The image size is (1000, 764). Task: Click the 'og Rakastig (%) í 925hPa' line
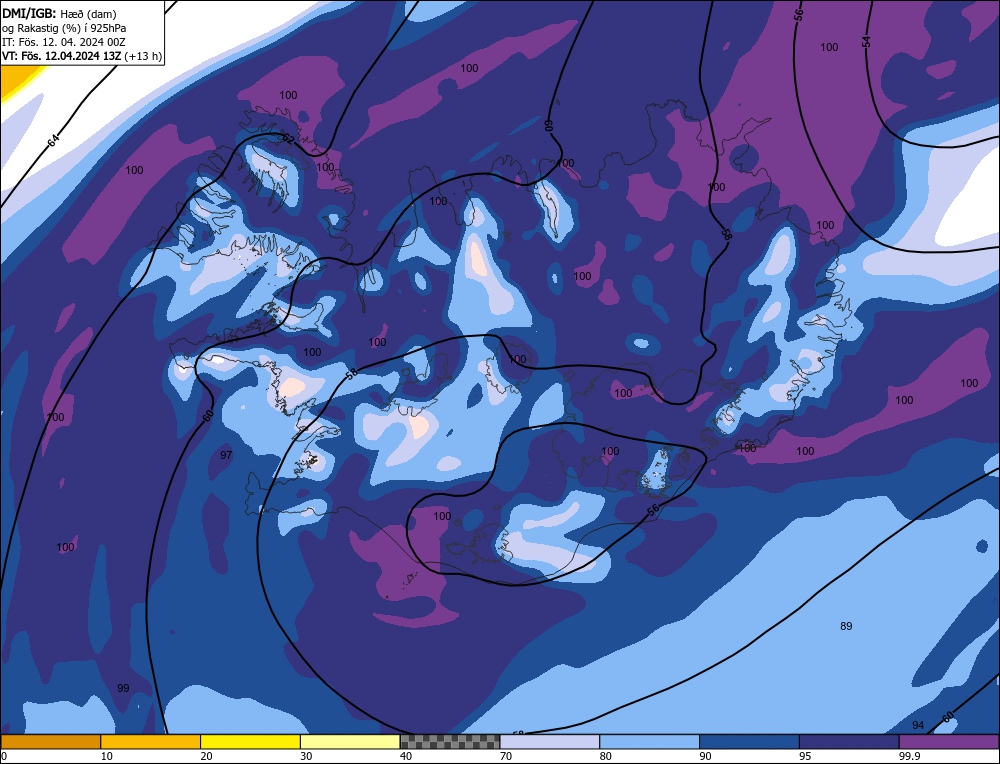point(64,28)
